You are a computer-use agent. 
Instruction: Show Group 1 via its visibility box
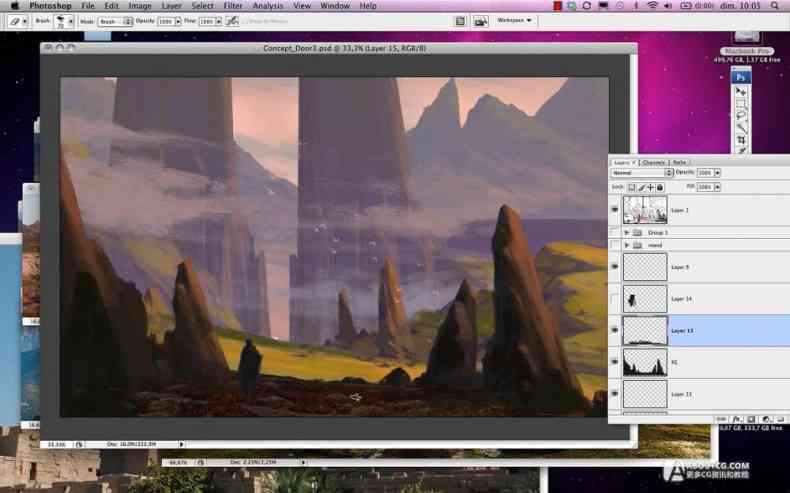[x=615, y=232]
